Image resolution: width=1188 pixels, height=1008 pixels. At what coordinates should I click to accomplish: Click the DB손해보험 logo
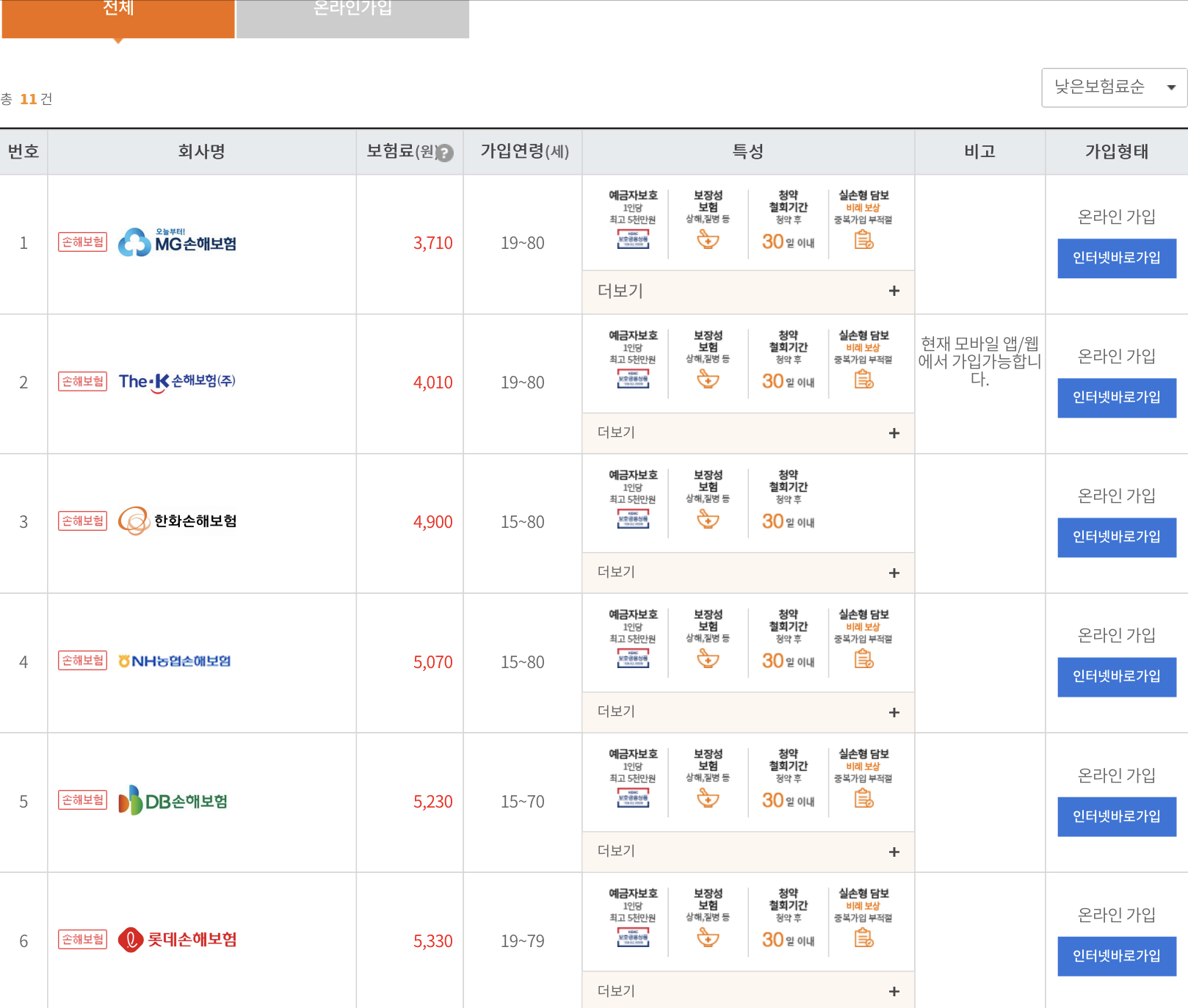coord(173,800)
